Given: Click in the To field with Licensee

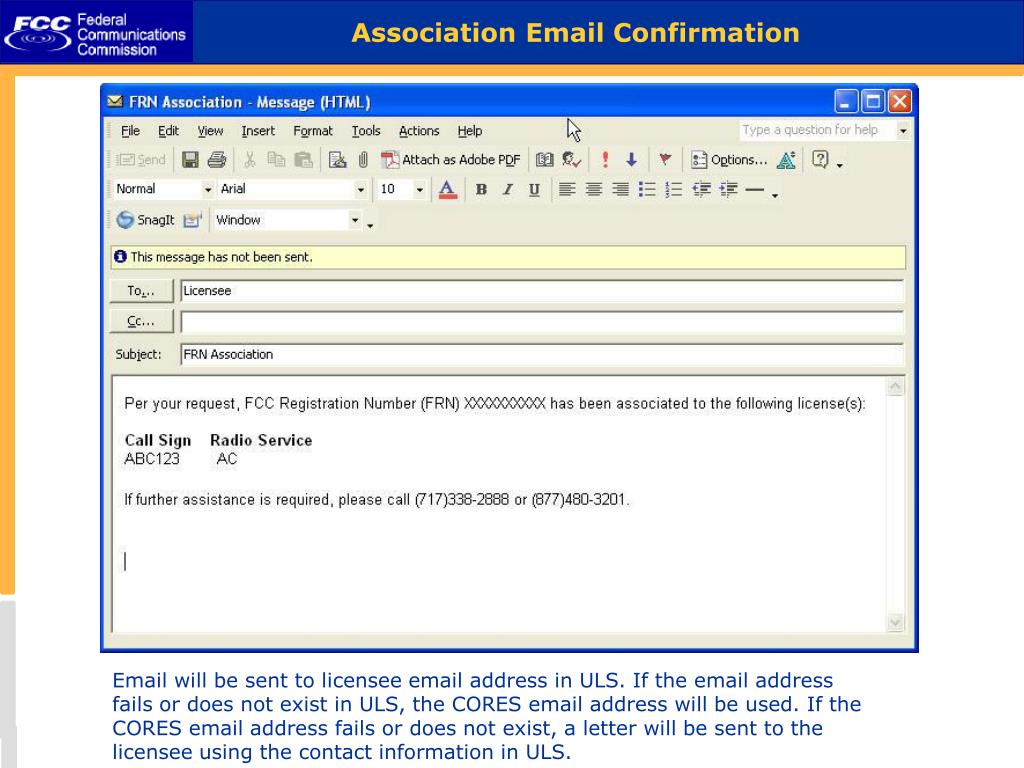Looking at the screenshot, I should 542,291.
